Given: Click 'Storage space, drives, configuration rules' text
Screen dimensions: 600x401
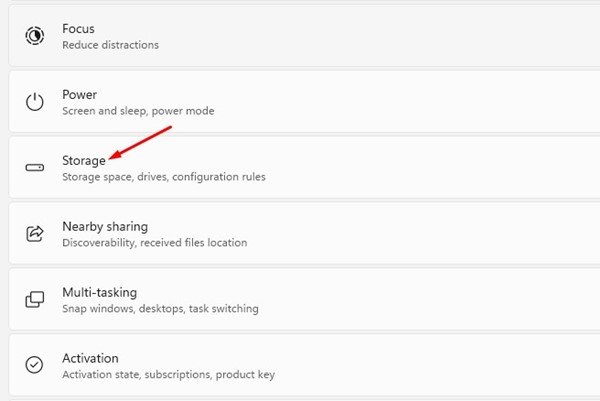Looking at the screenshot, I should tap(164, 177).
